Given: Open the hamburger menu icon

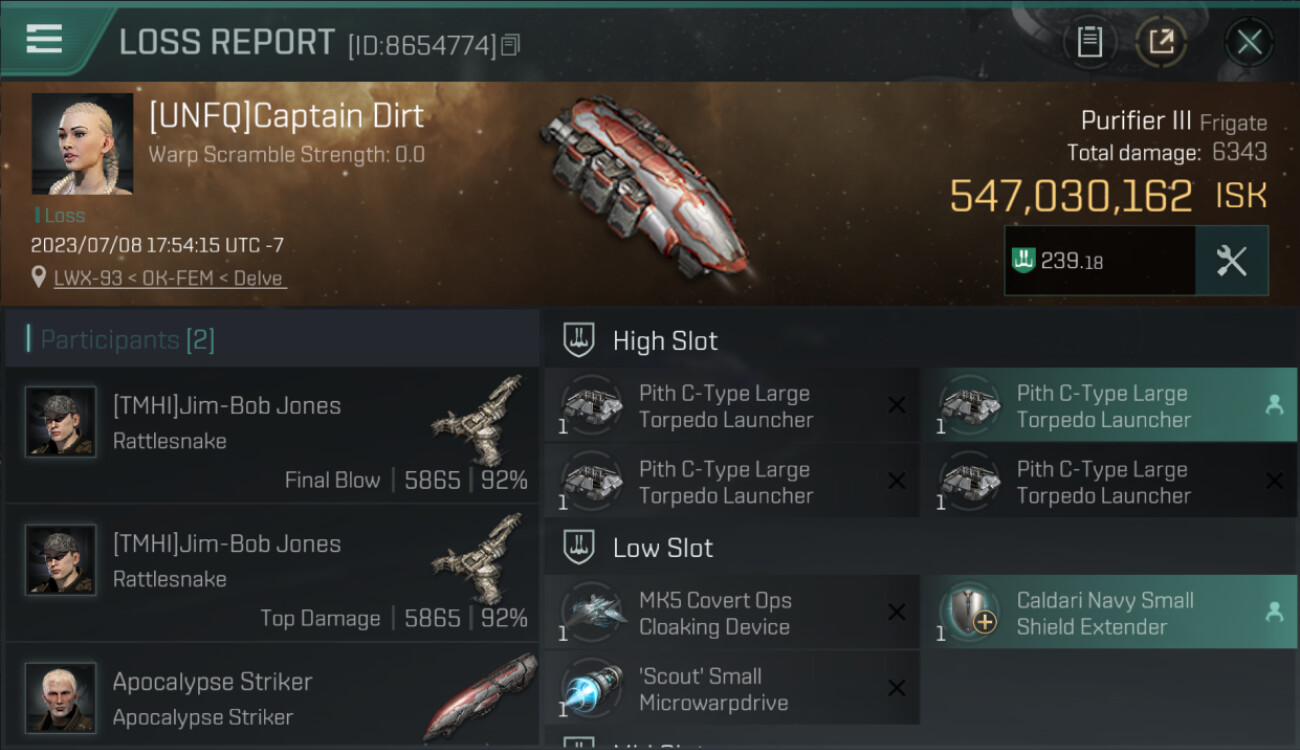Looking at the screenshot, I should coord(45,39).
